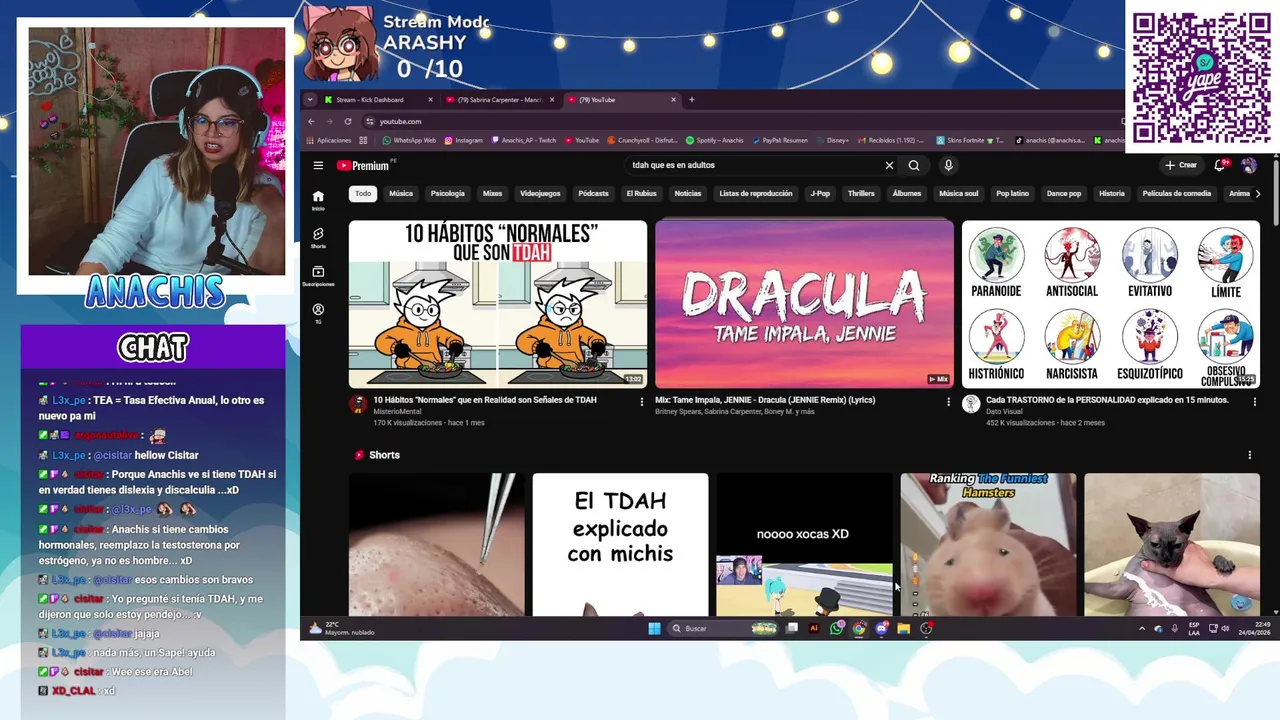Open the Crunchyroll bookmark
Viewport: 1280px width, 720px height.
coord(645,141)
